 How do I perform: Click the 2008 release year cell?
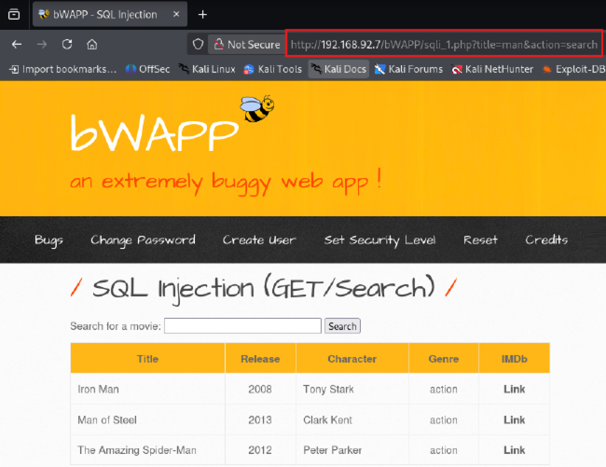tap(260, 389)
